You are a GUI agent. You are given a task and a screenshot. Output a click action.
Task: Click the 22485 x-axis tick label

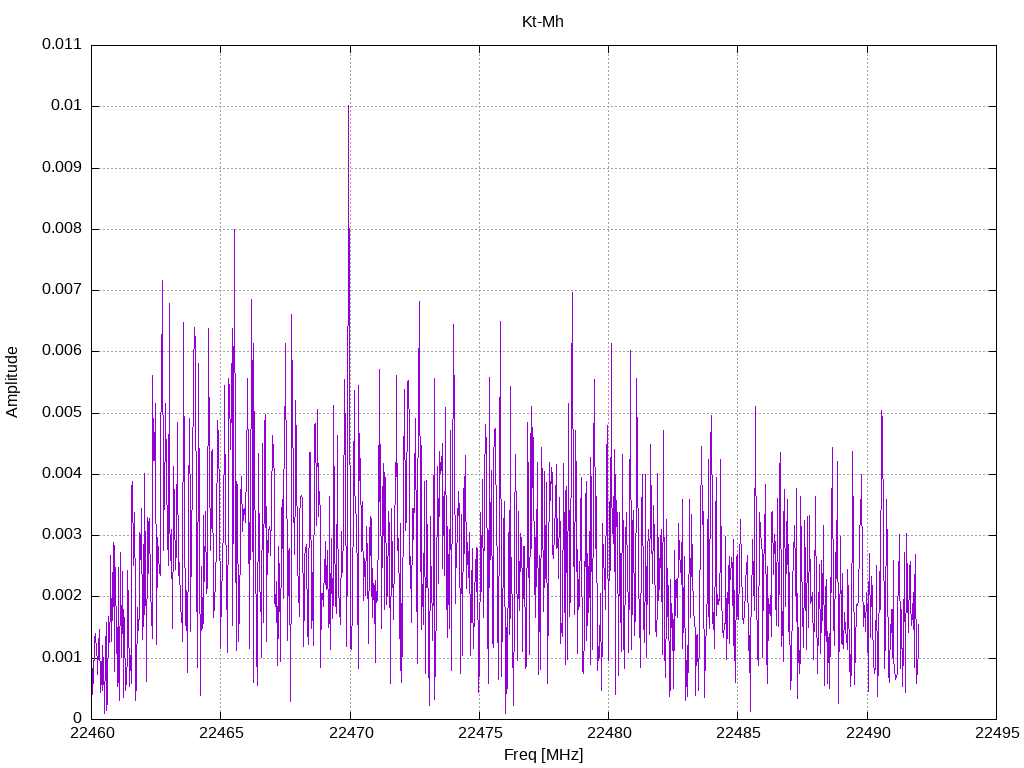[x=737, y=734]
